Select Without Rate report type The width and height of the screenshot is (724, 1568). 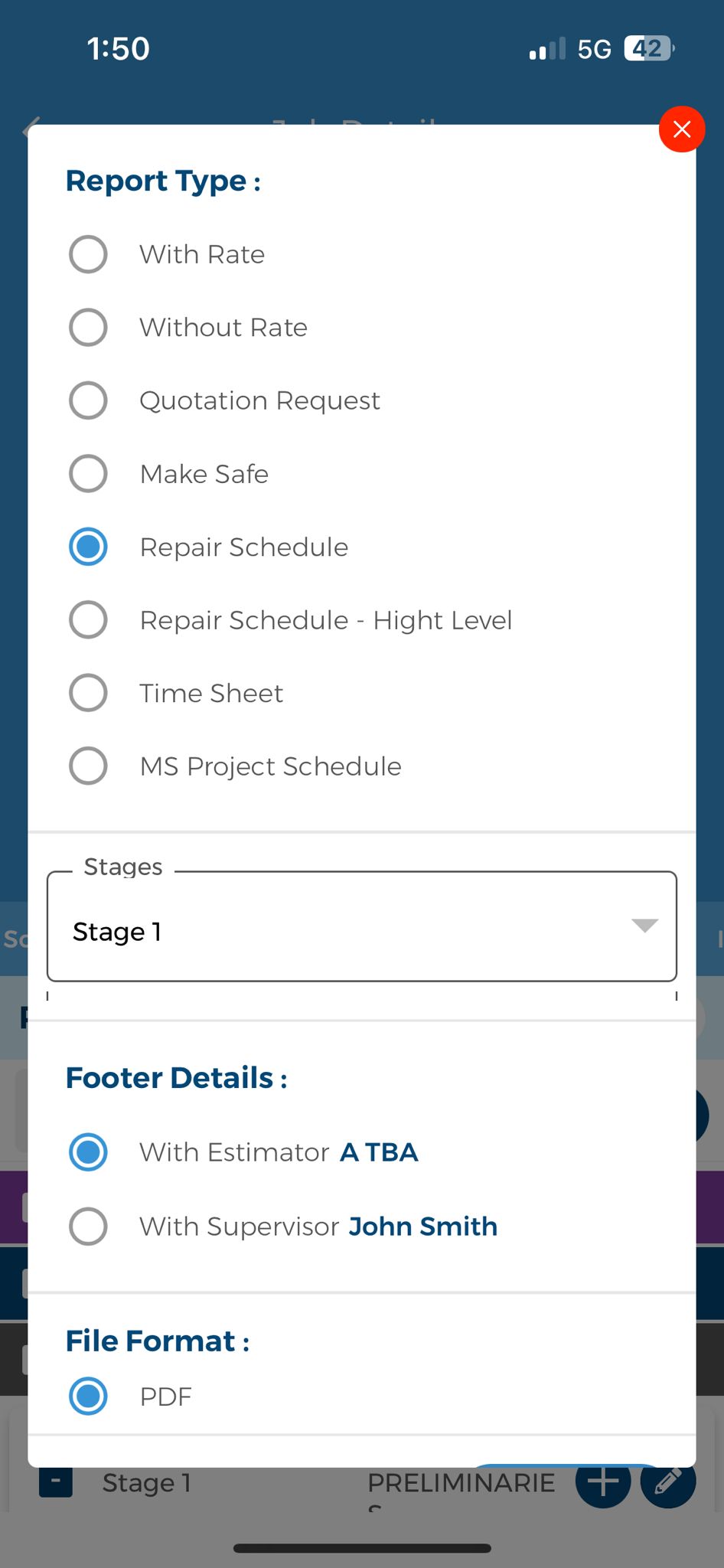pos(89,328)
